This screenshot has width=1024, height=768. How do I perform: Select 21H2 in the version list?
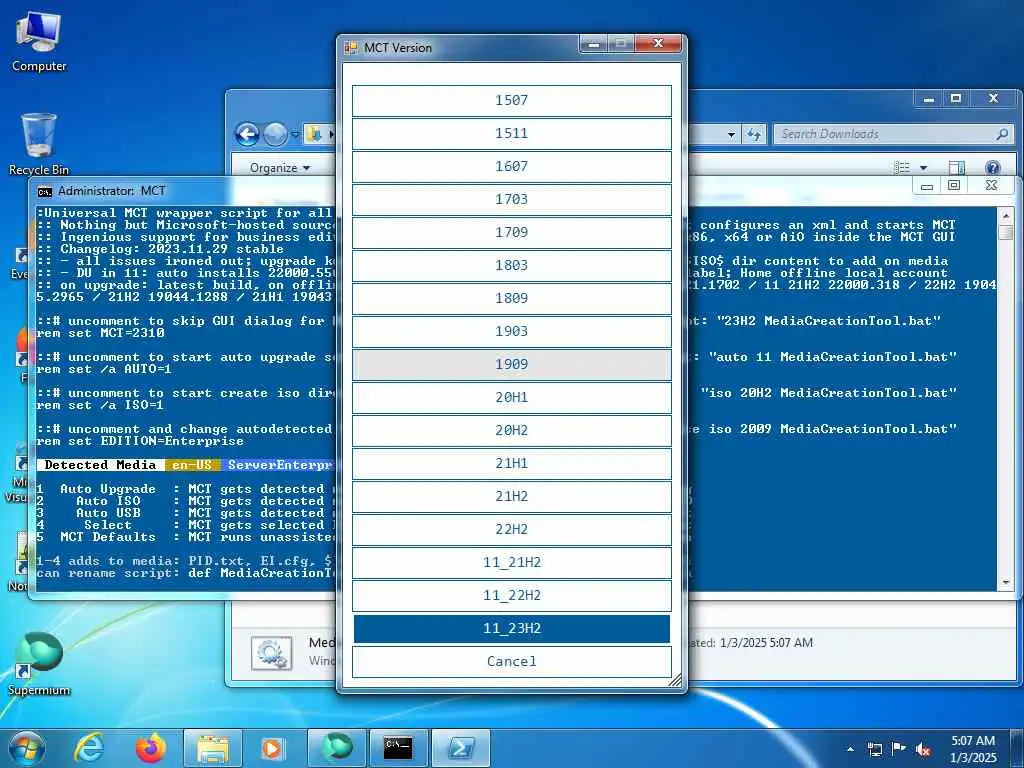pos(511,496)
